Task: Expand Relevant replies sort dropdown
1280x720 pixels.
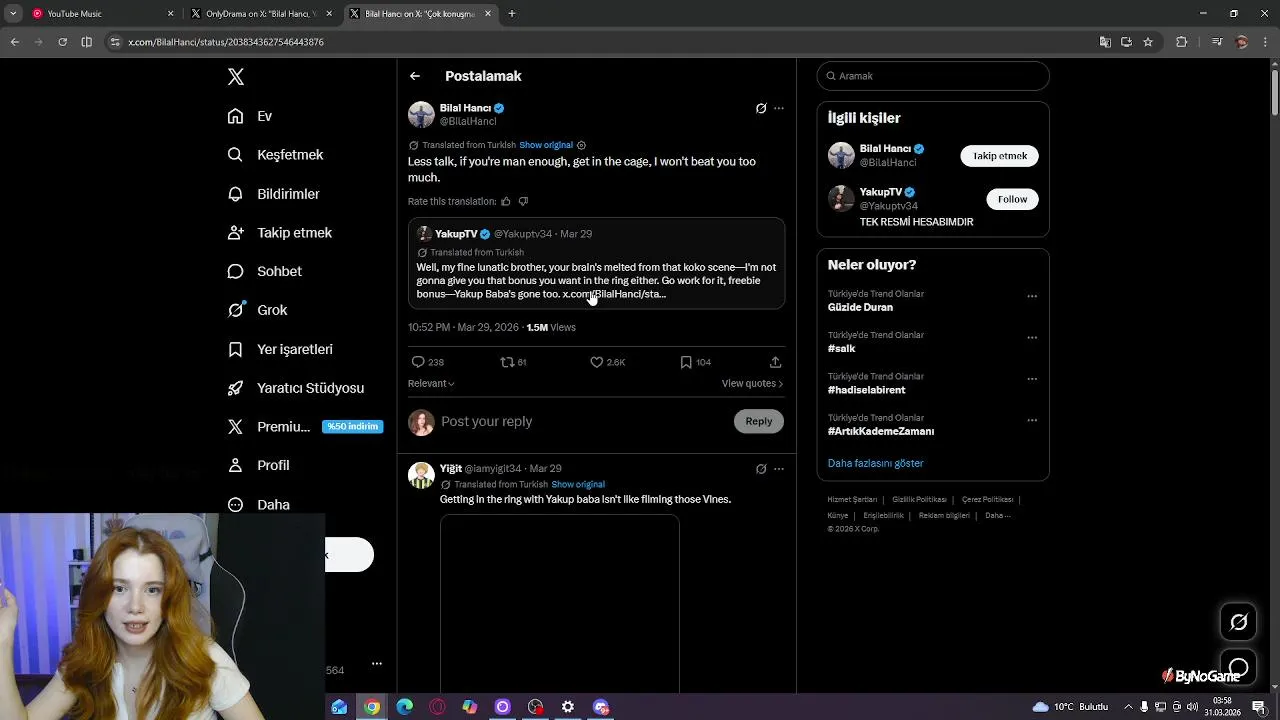Action: coord(431,383)
